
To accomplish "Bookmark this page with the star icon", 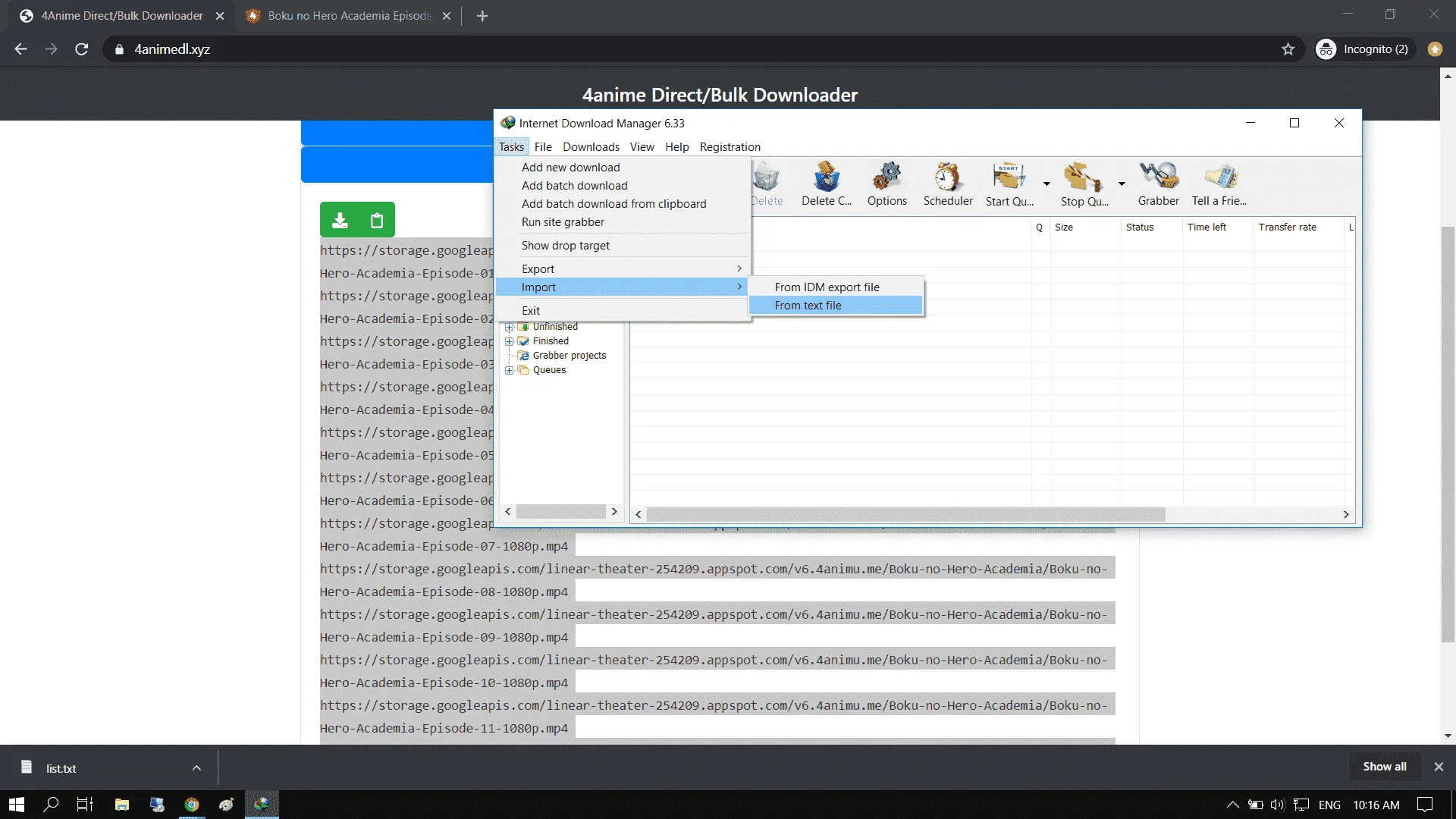I will click(x=1288, y=49).
